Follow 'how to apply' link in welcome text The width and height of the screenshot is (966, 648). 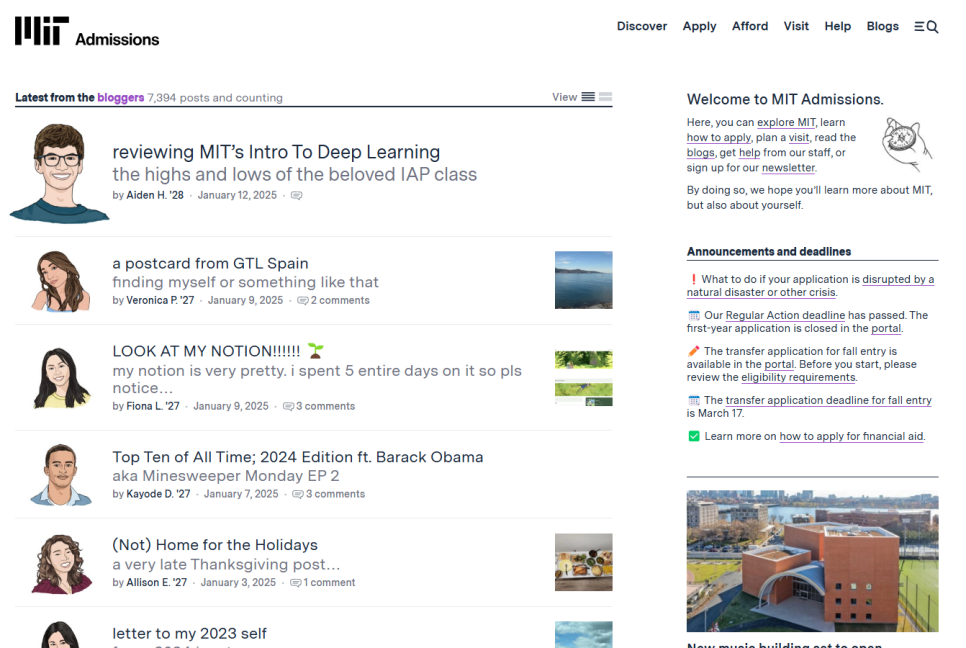[x=719, y=137]
